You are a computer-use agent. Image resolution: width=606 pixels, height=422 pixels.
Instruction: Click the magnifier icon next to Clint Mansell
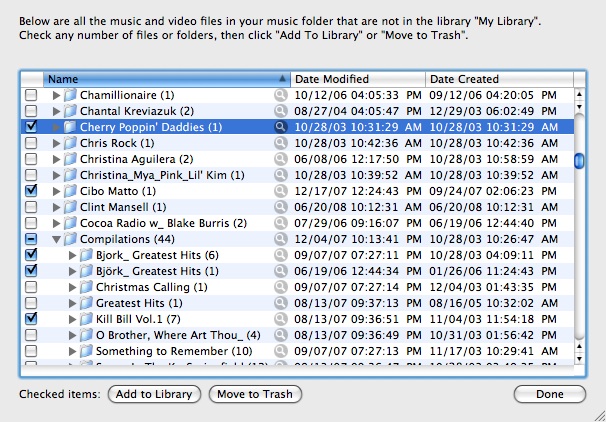click(x=281, y=207)
